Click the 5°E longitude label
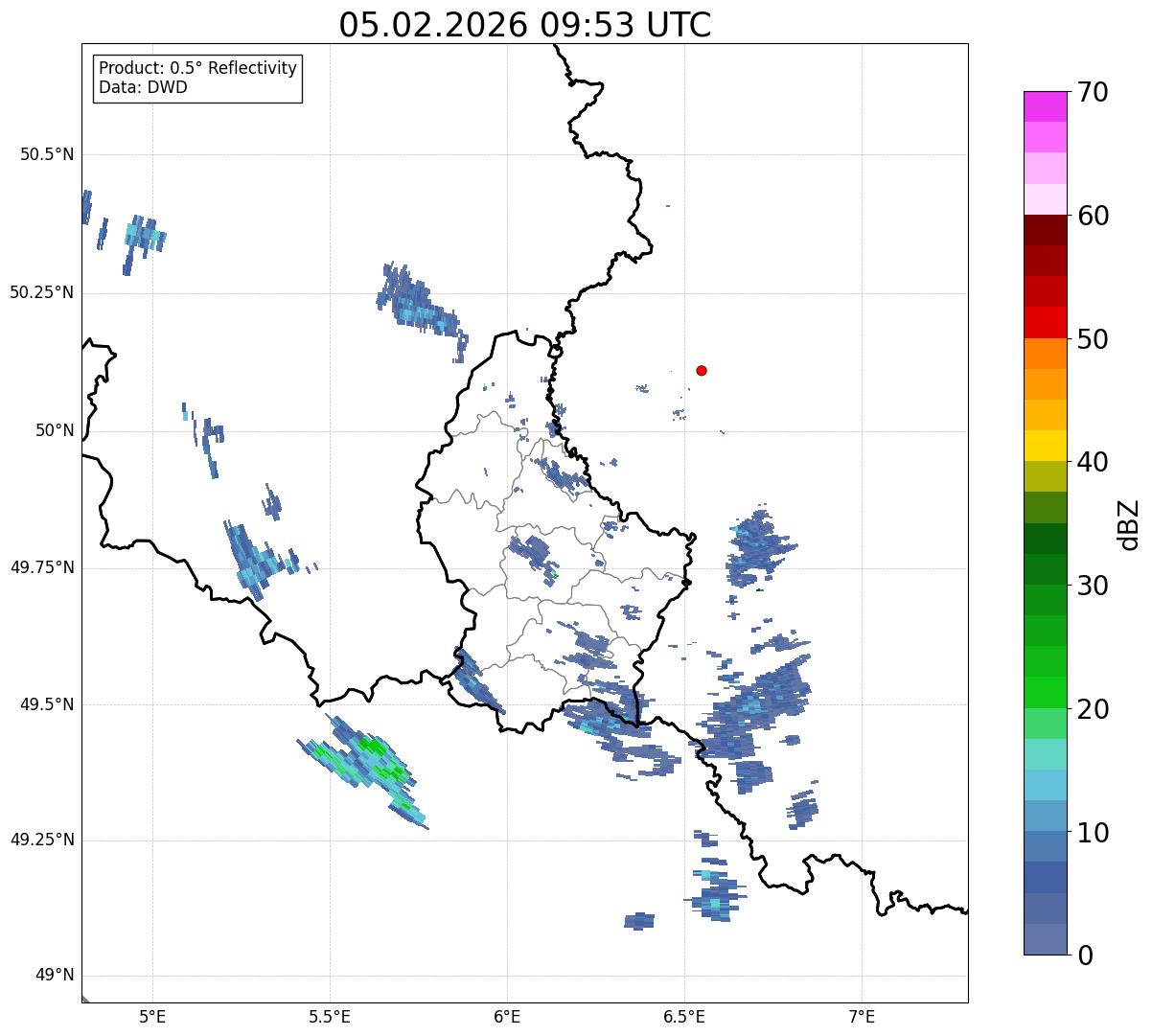The image size is (1152, 1036). (x=152, y=1016)
